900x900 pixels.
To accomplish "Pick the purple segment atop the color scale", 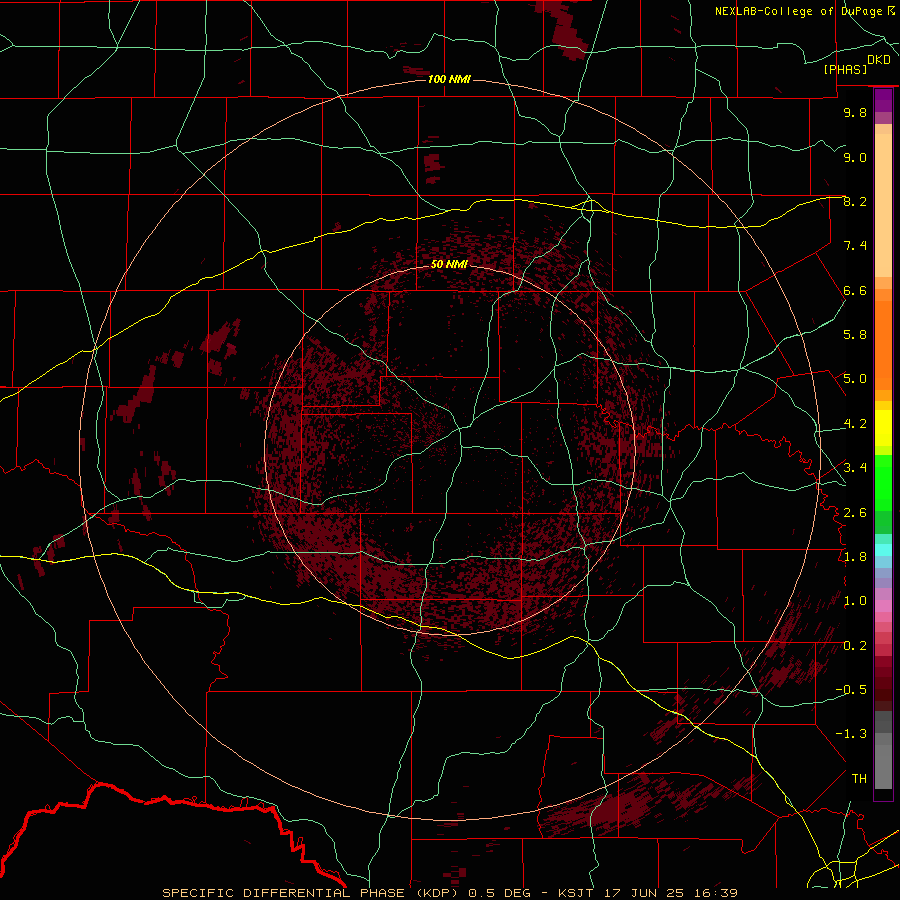I will point(883,100).
